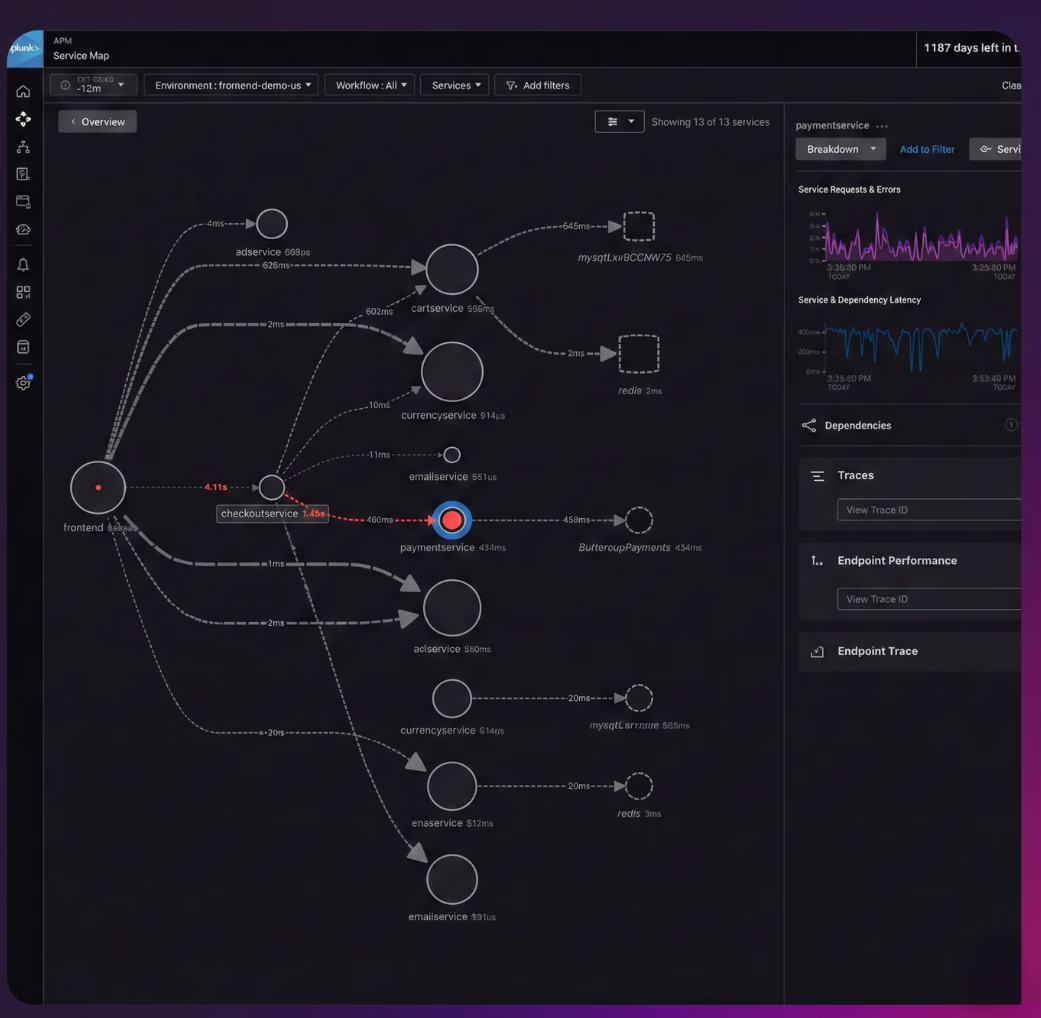Select the adservice node
Viewport: 1041px width, 1018px height.
coord(272,224)
